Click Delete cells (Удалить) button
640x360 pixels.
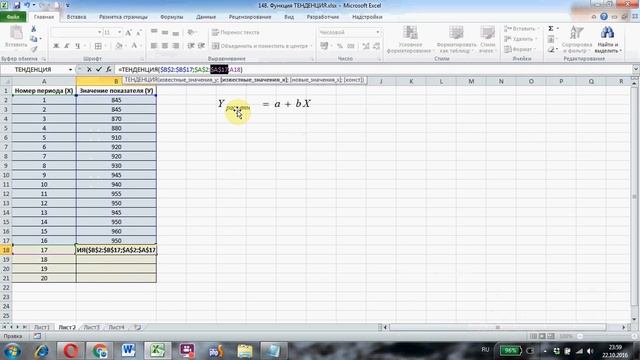(519, 39)
